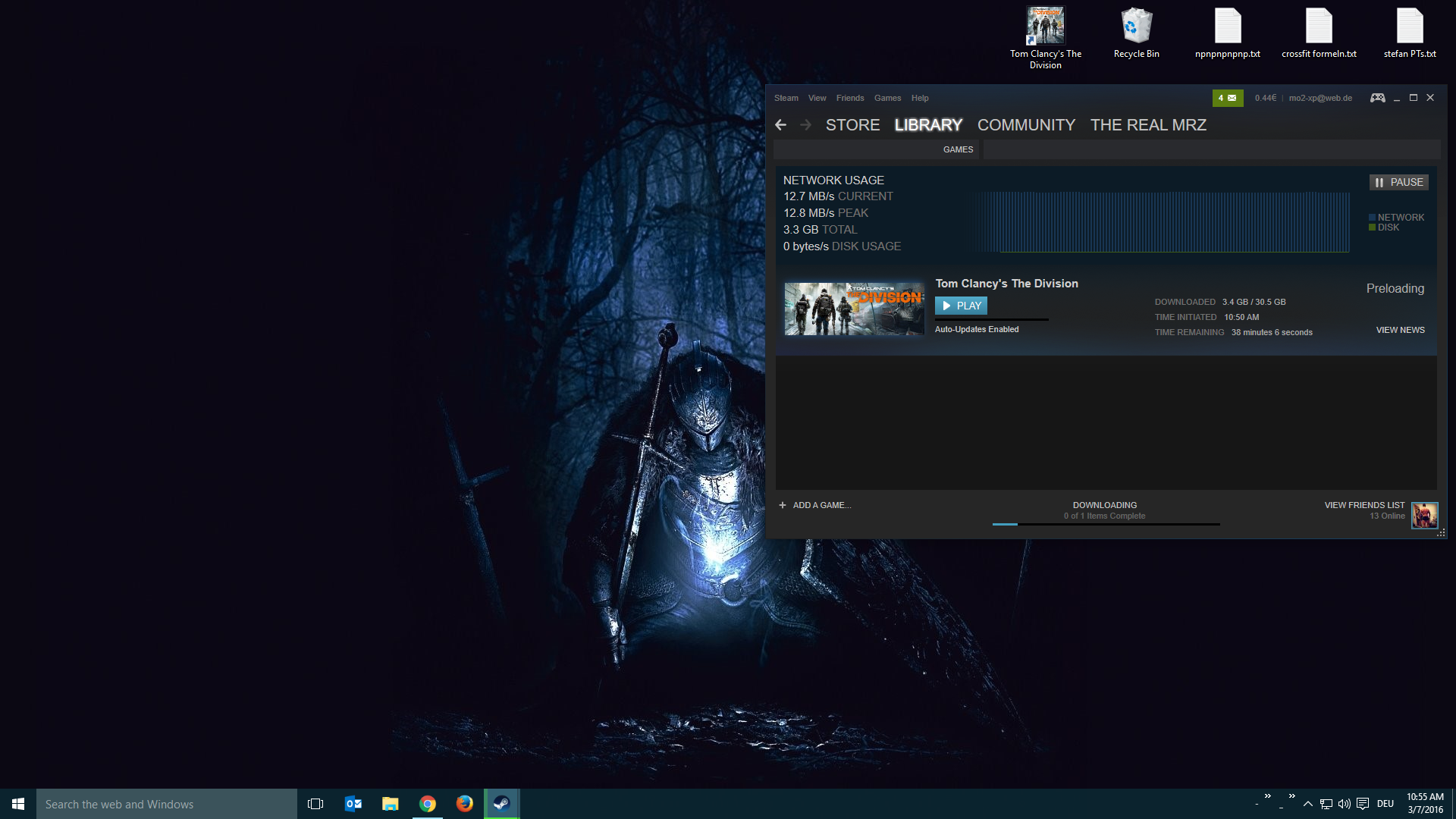The width and height of the screenshot is (1456, 819).
Task: Click the friends list avatar thumbnail
Action: [1423, 515]
